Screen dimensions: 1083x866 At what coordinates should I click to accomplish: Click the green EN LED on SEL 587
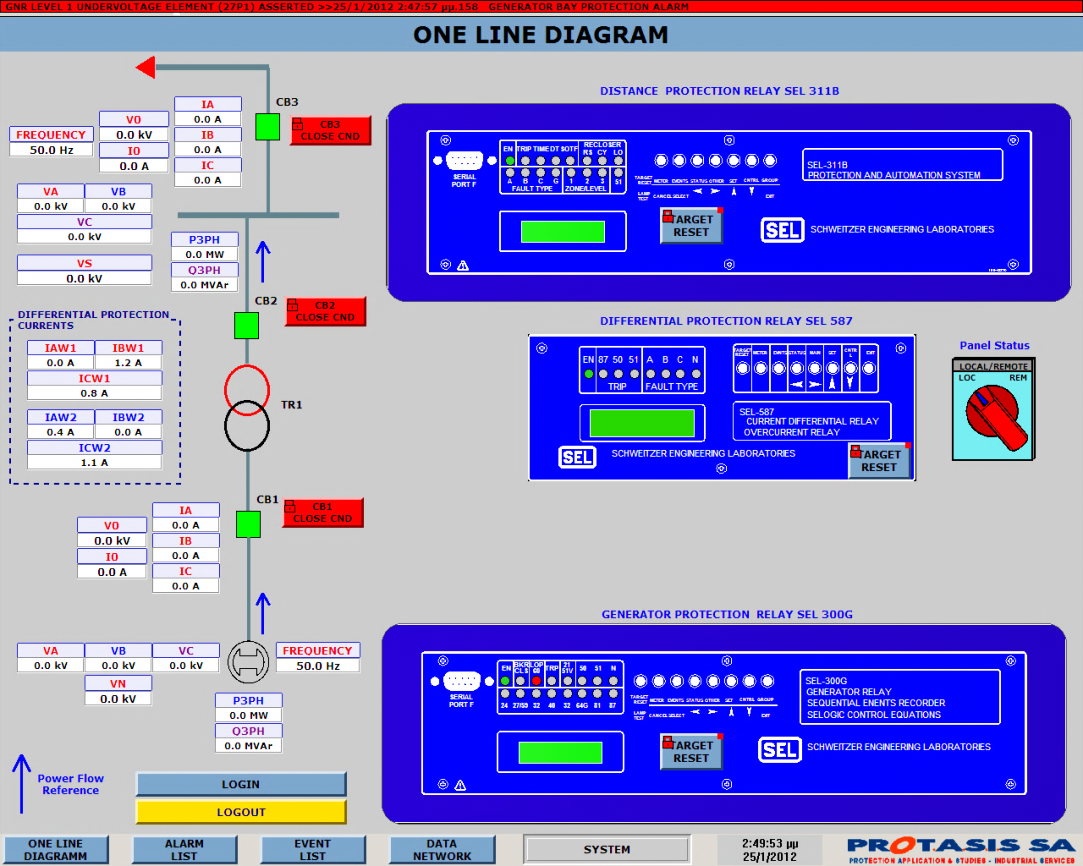point(588,374)
